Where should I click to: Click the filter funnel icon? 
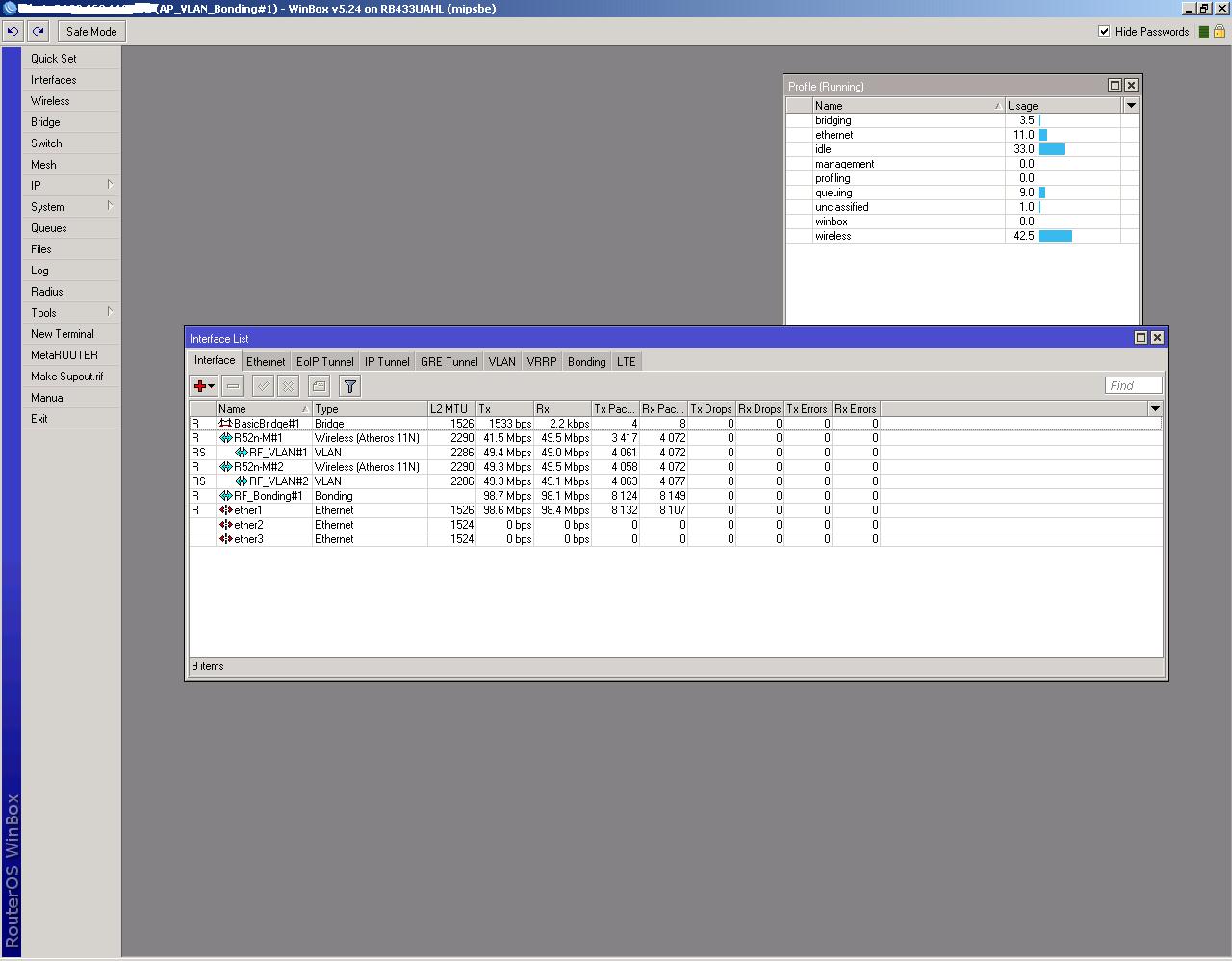(349, 385)
